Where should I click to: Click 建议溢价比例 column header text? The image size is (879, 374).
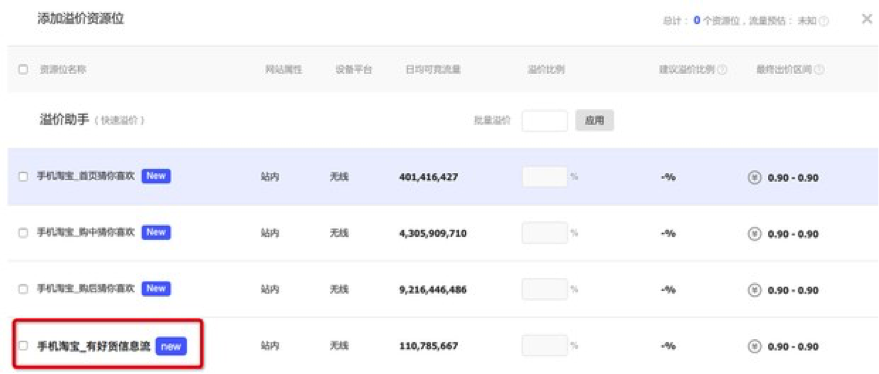(x=687, y=70)
